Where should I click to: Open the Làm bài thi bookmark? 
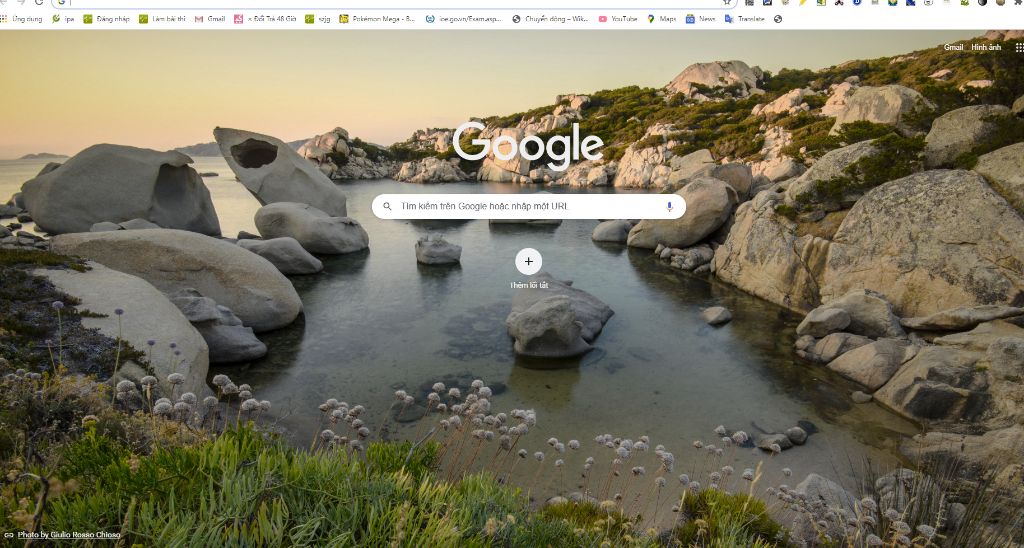click(162, 19)
